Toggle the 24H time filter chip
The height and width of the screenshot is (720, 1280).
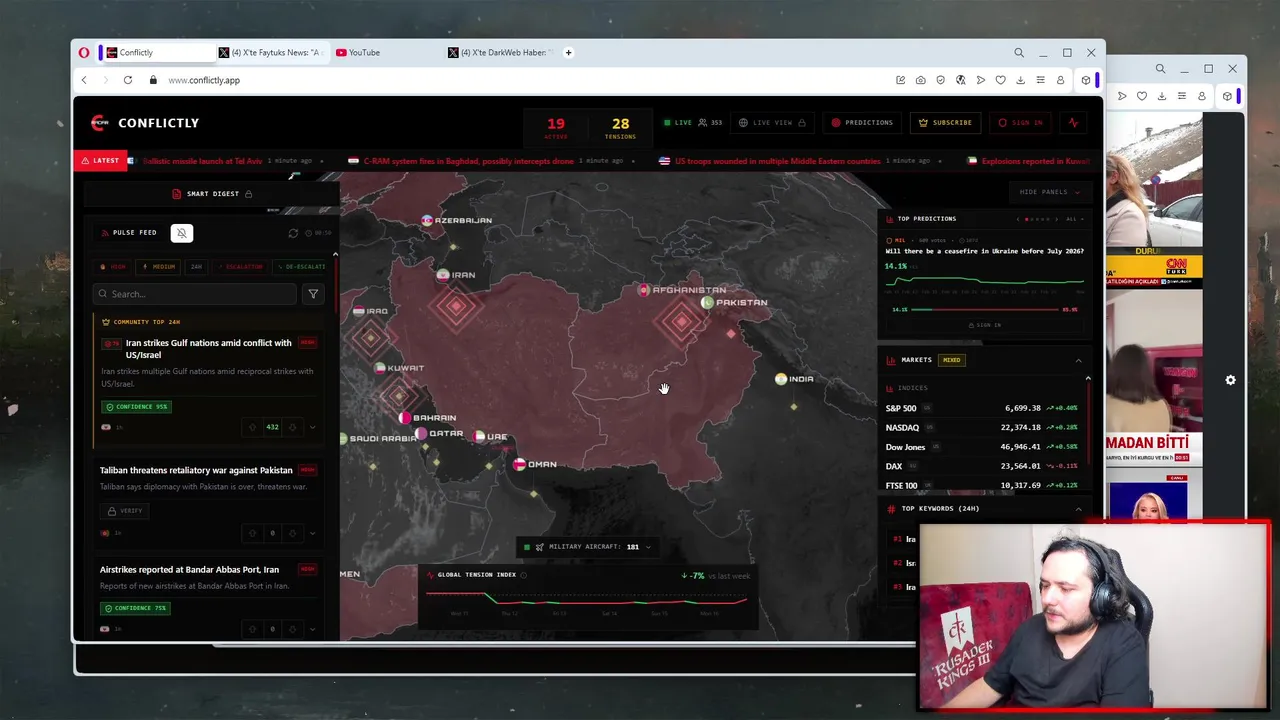196,267
